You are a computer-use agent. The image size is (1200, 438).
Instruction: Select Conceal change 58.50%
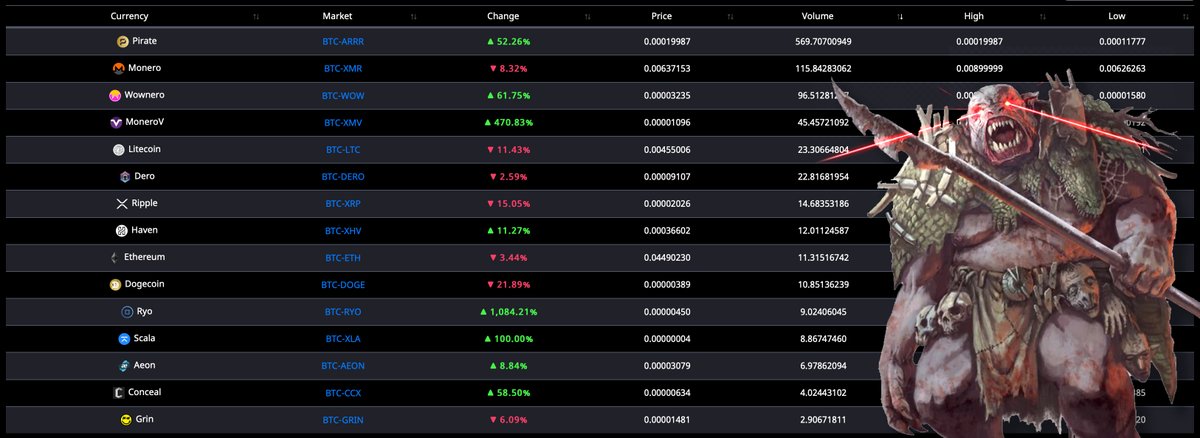tap(509, 392)
